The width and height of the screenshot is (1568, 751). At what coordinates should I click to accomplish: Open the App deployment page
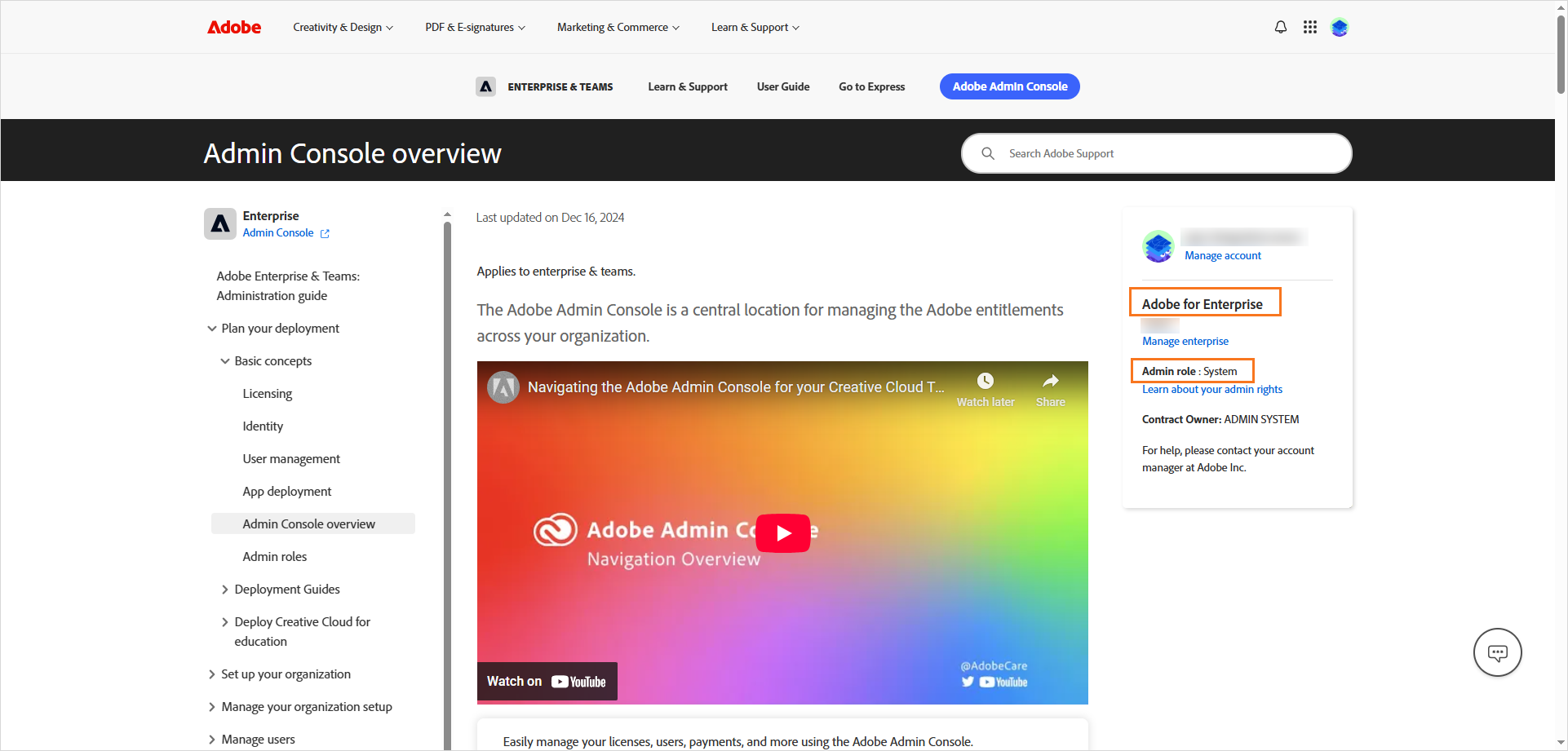point(287,492)
